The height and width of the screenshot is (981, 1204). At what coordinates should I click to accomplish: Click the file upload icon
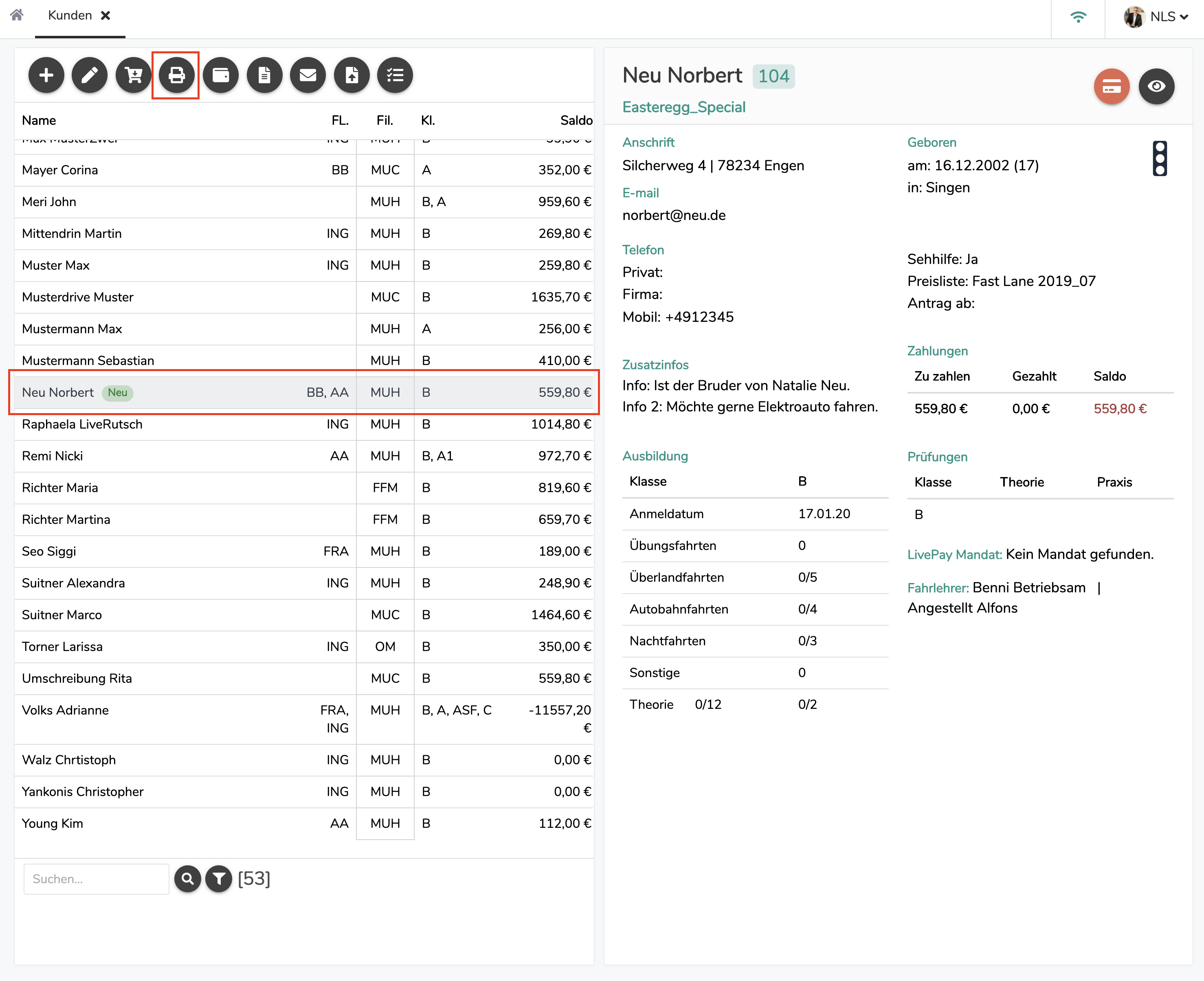pyautogui.click(x=352, y=75)
